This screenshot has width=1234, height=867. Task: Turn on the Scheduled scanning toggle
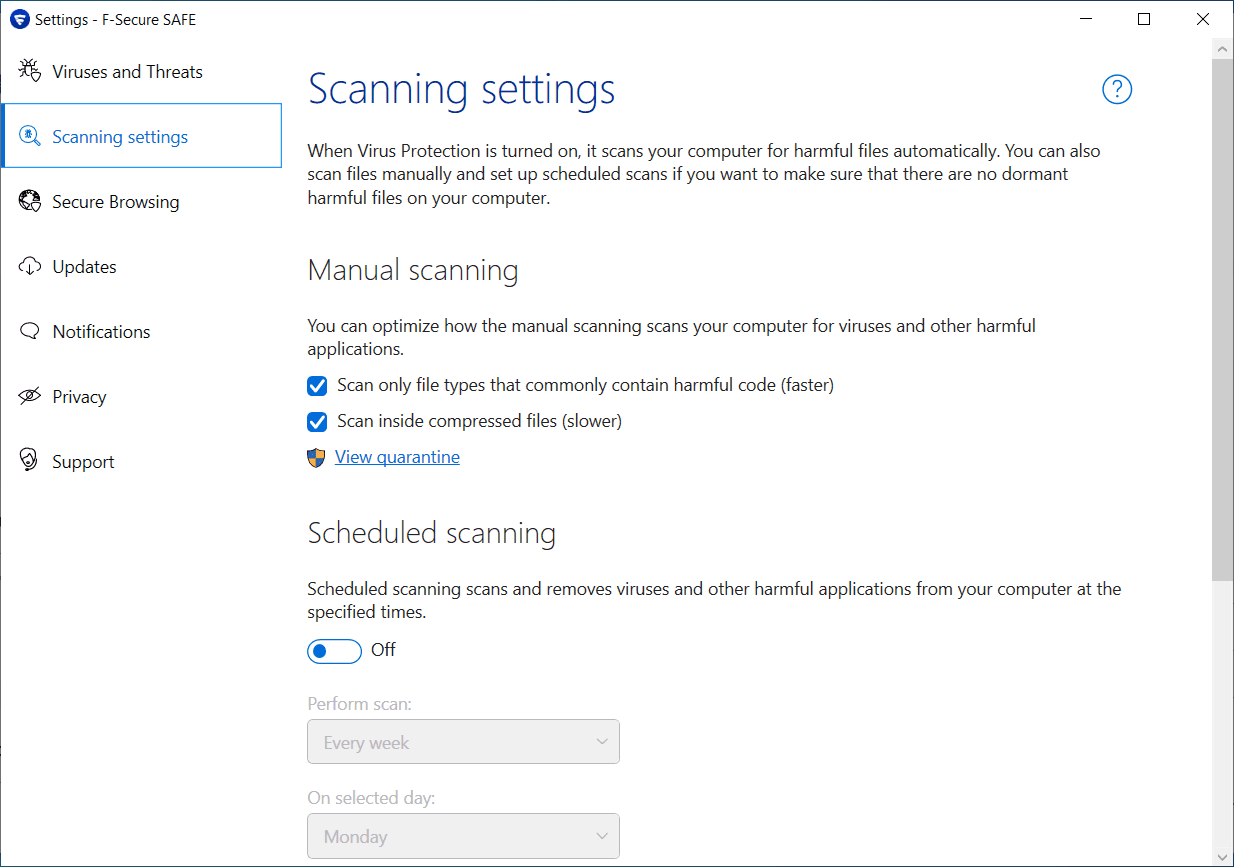click(334, 651)
